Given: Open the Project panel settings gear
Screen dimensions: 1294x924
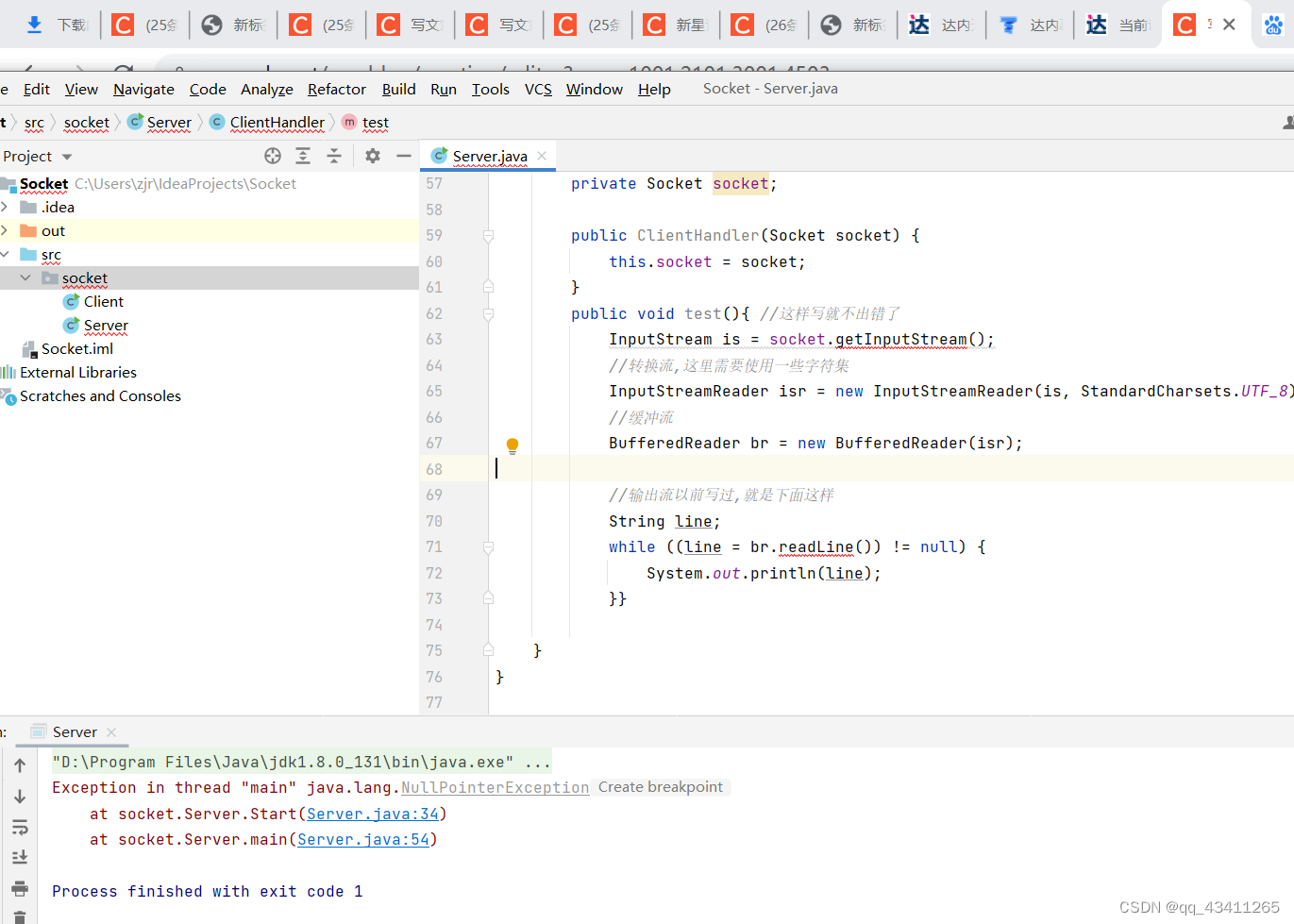Looking at the screenshot, I should (x=373, y=156).
